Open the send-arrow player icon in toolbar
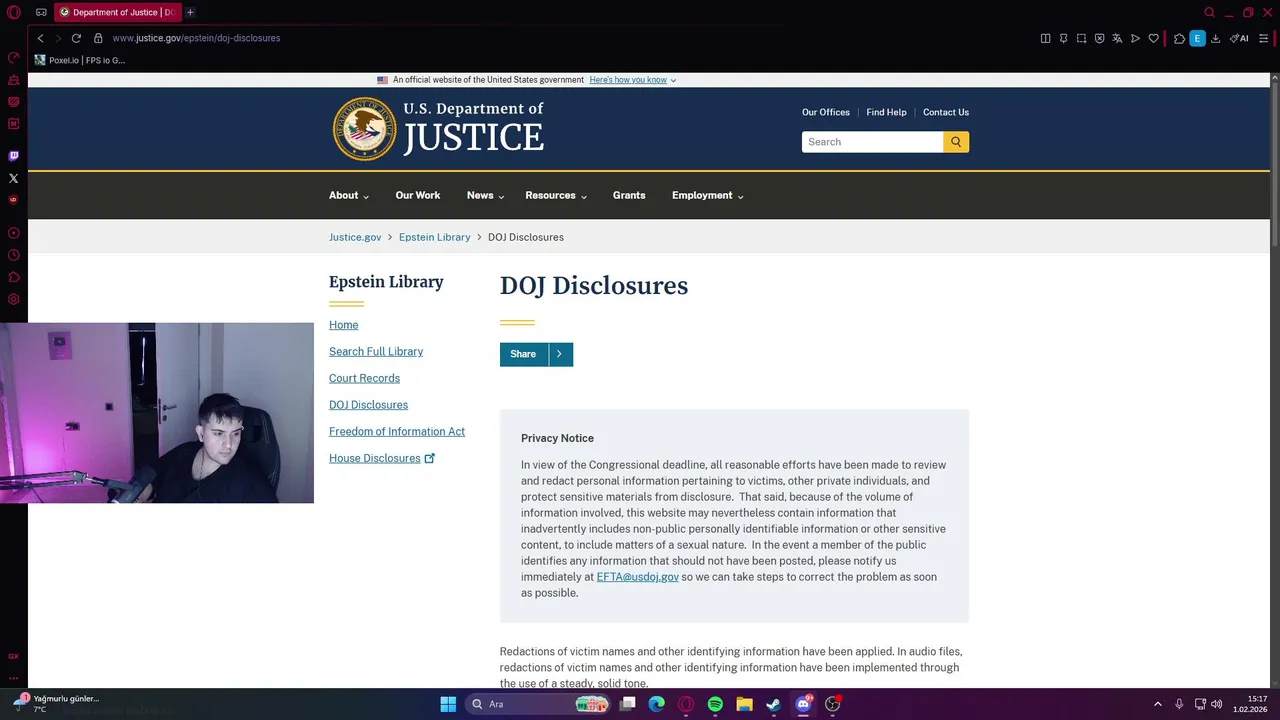The width and height of the screenshot is (1280, 720). click(x=1135, y=38)
